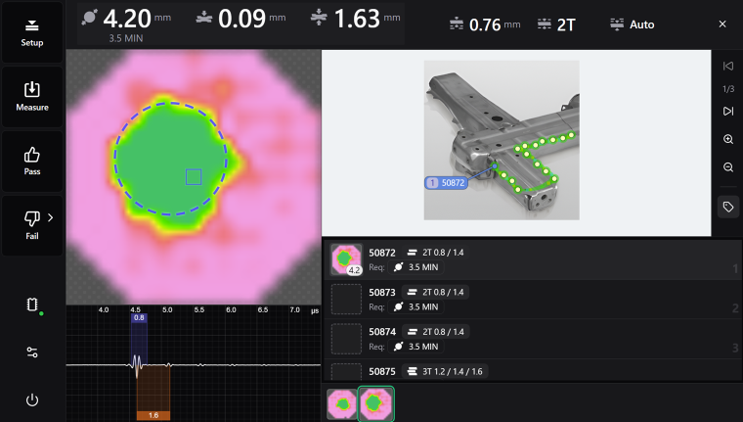The width and height of the screenshot is (743, 422).
Task: Click the probe device status icon
Action: 32,305
